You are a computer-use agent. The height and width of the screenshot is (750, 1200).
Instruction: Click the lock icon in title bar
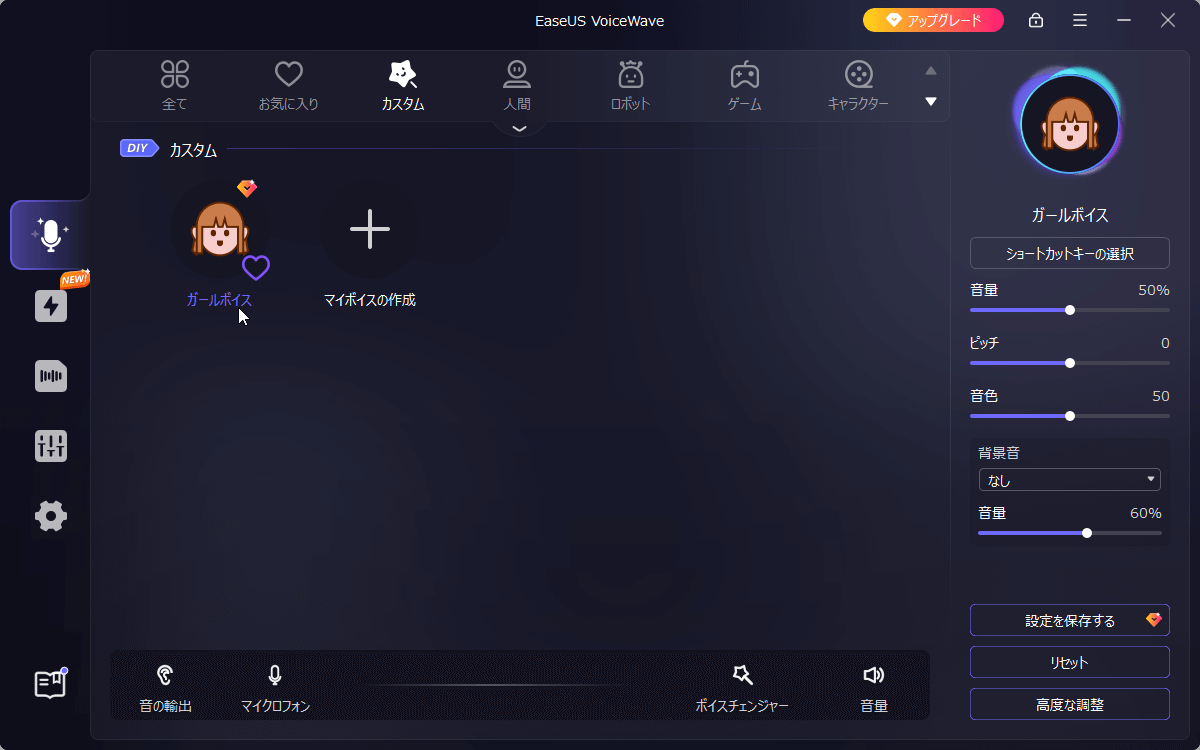tap(1036, 21)
